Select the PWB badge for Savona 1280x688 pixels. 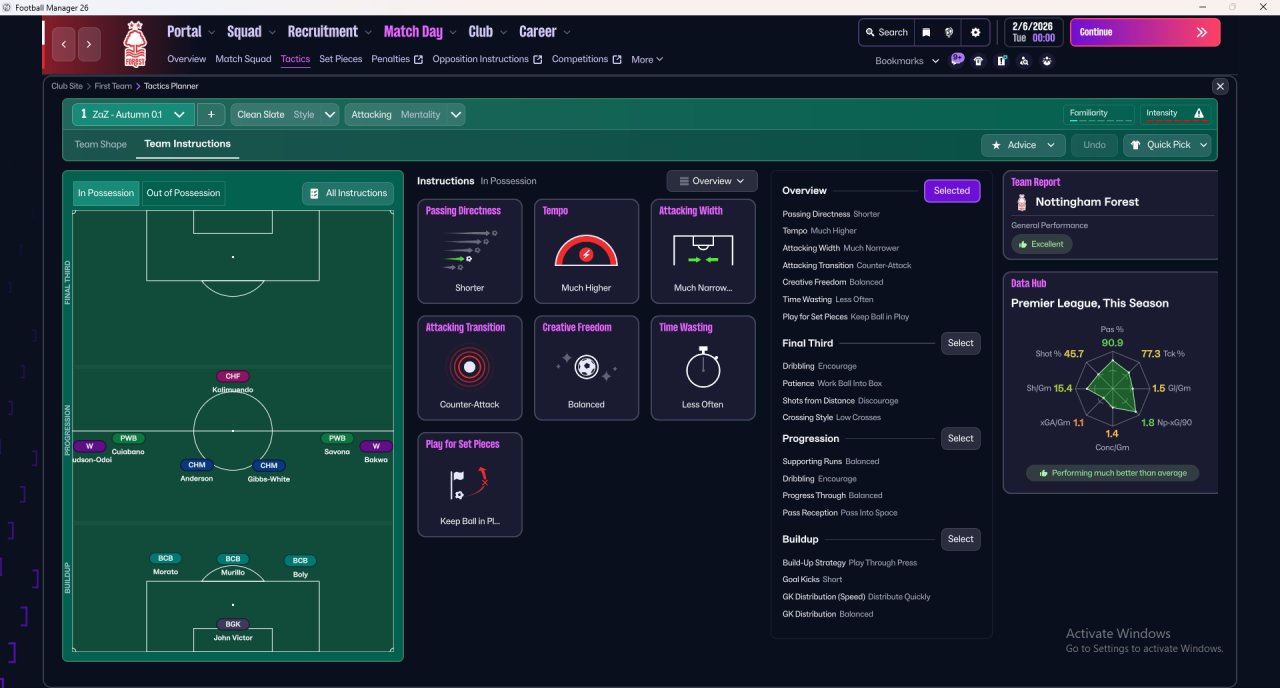(x=337, y=438)
